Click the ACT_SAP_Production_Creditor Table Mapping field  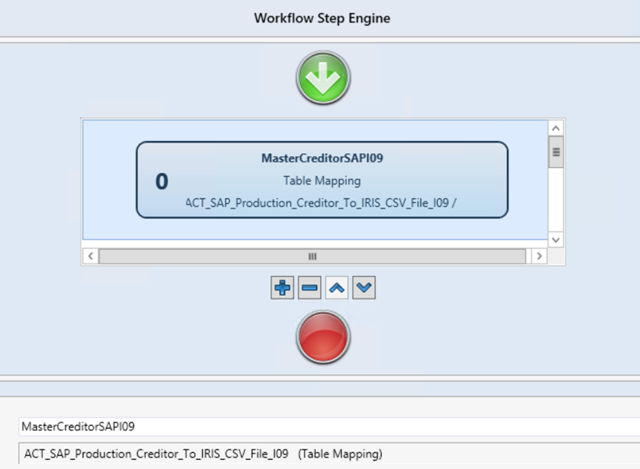tap(329, 453)
